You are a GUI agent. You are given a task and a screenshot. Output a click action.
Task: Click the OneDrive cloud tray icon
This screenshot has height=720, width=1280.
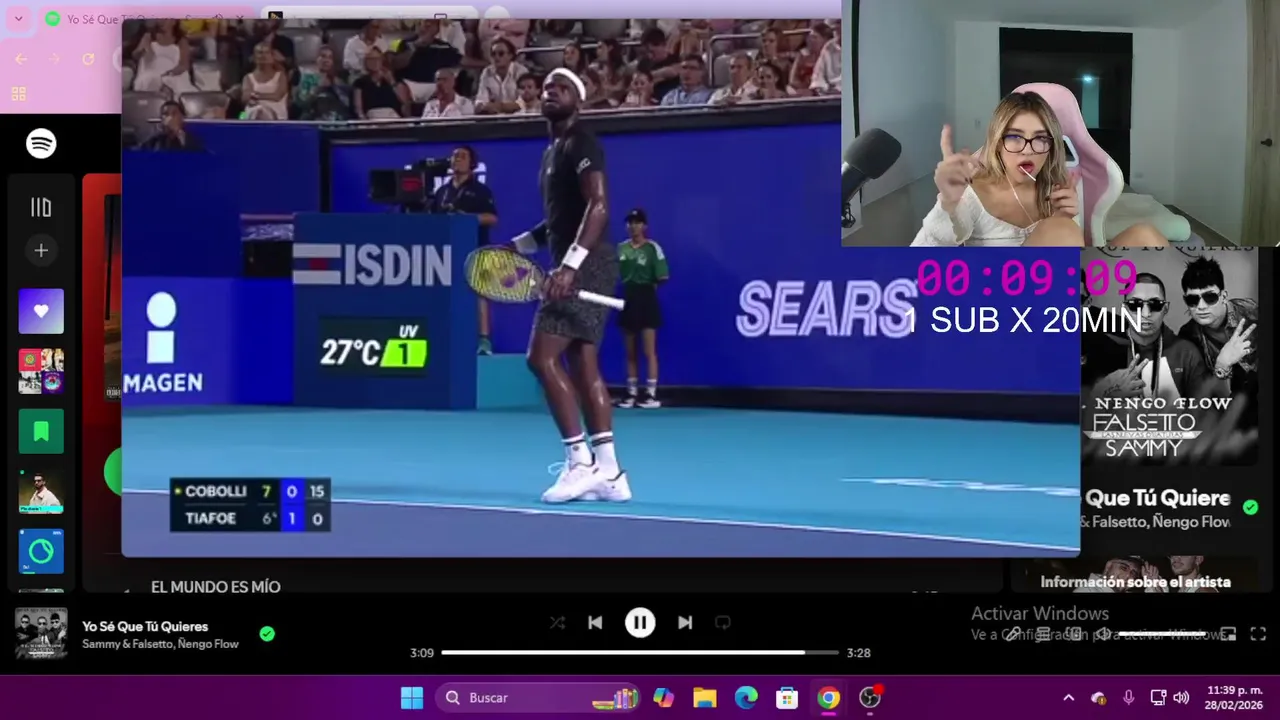pyautogui.click(x=1098, y=698)
